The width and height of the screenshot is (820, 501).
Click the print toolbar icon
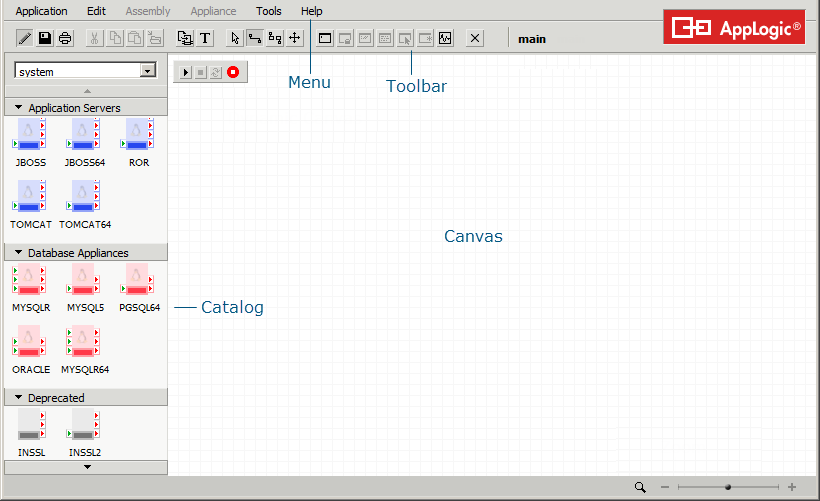pyautogui.click(x=65, y=39)
